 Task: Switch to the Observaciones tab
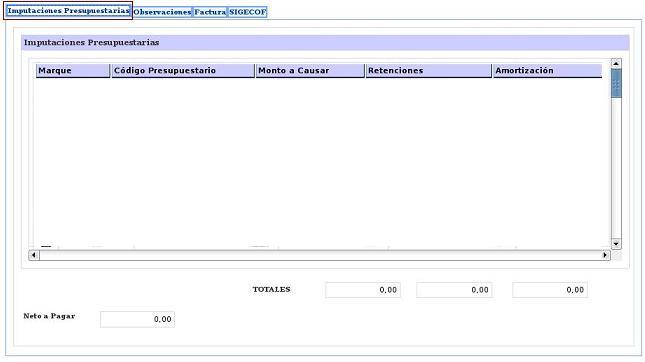click(x=162, y=12)
